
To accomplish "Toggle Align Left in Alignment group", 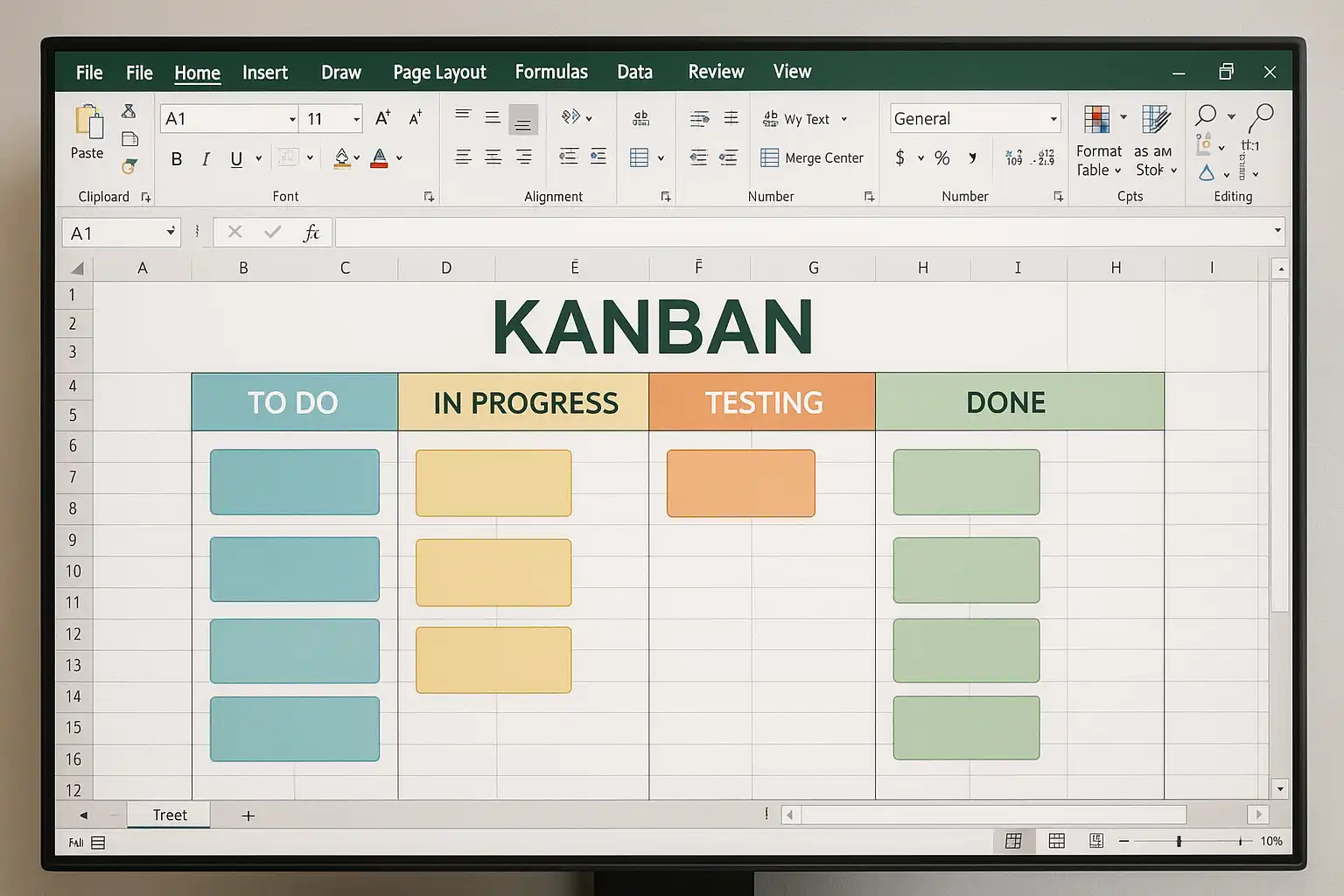I will pos(463,157).
